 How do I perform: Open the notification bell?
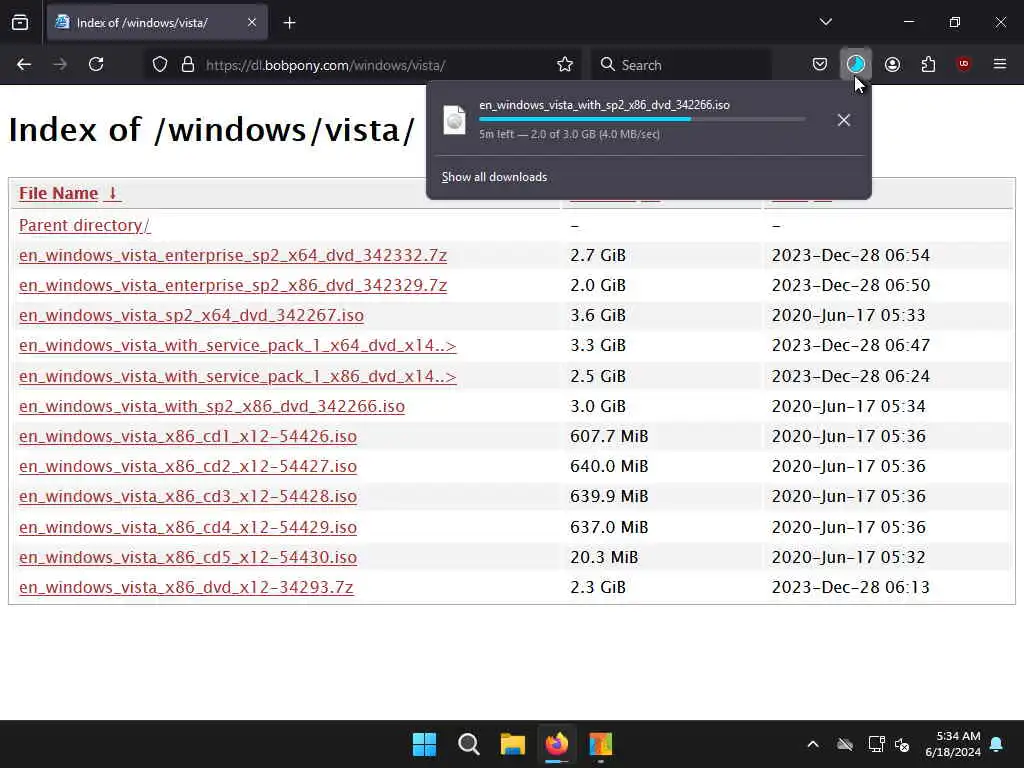[997, 744]
